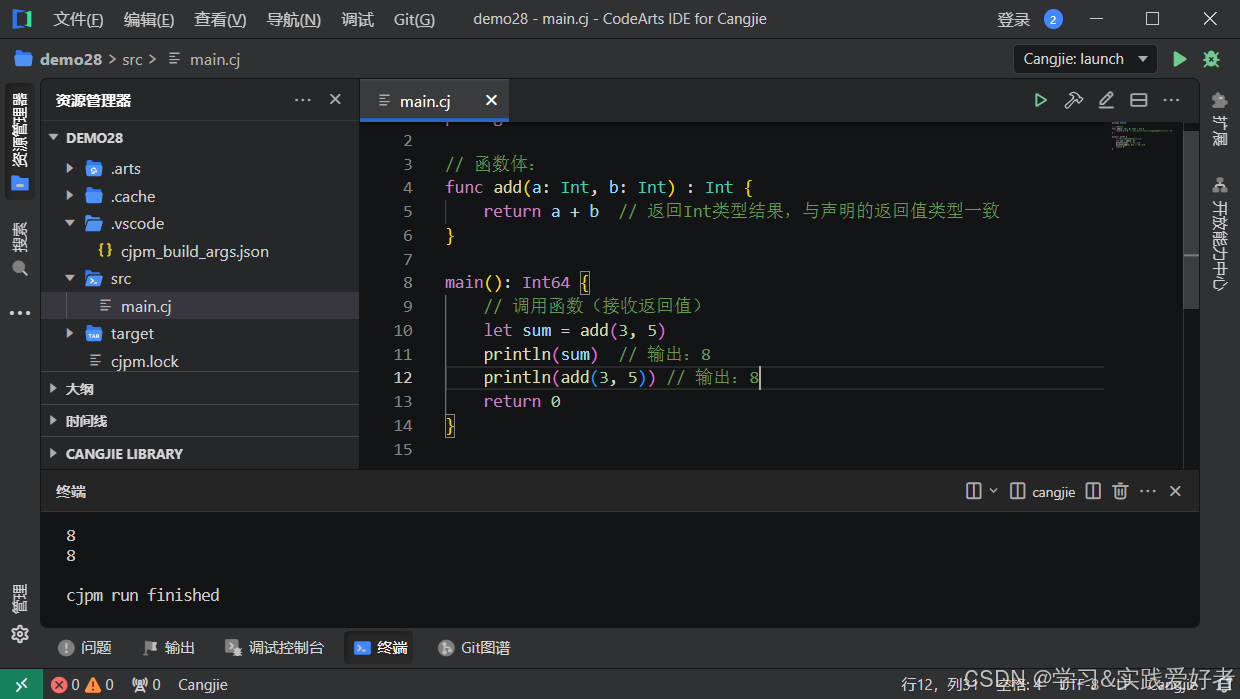
Task: Collapse the src folder
Action: (x=69, y=278)
